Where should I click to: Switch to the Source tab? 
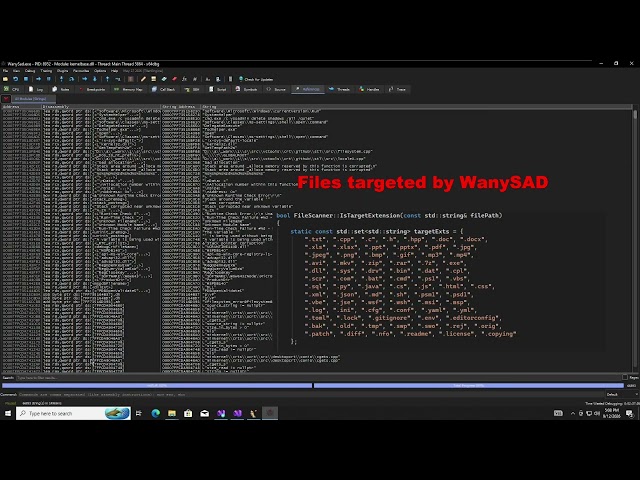[x=276, y=89]
